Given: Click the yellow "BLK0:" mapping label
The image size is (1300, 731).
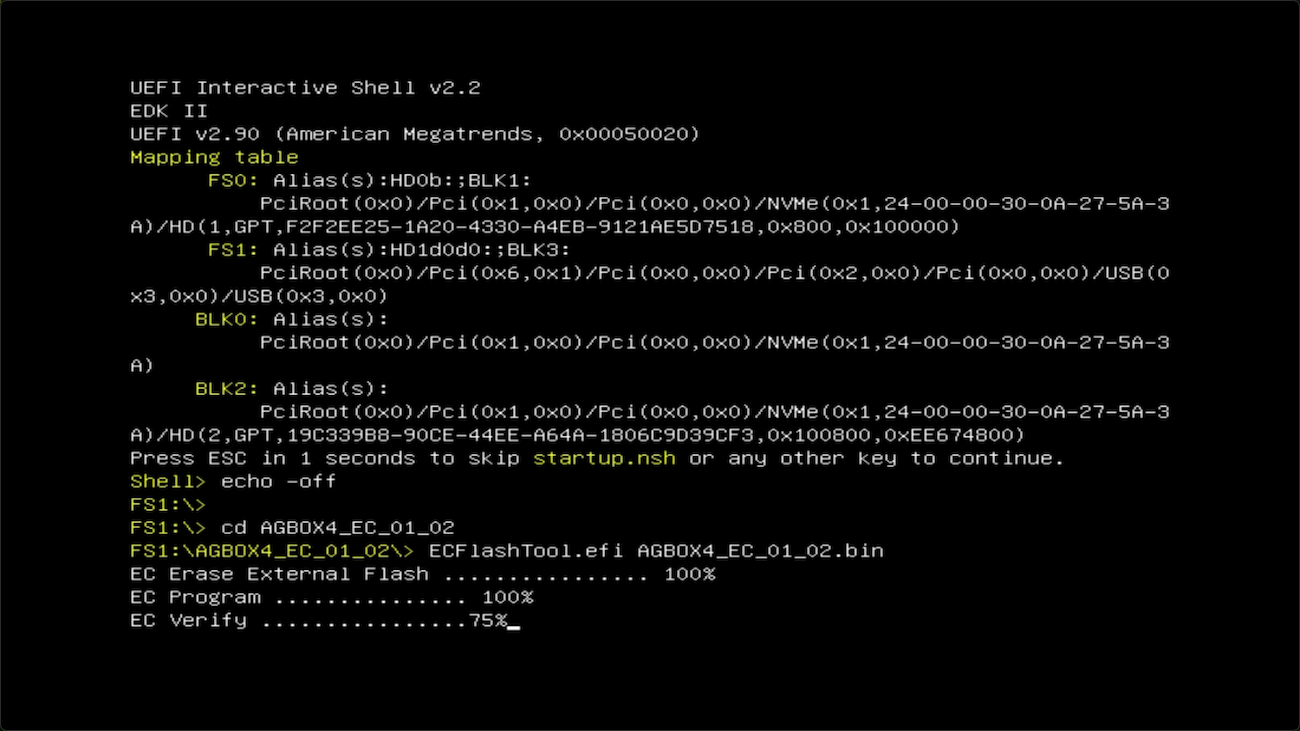Looking at the screenshot, I should (x=227, y=319).
